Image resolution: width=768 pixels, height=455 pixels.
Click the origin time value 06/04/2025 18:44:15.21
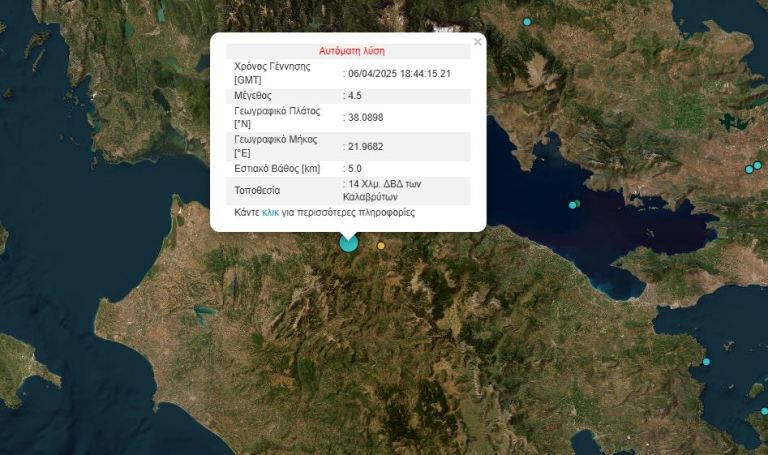point(398,73)
